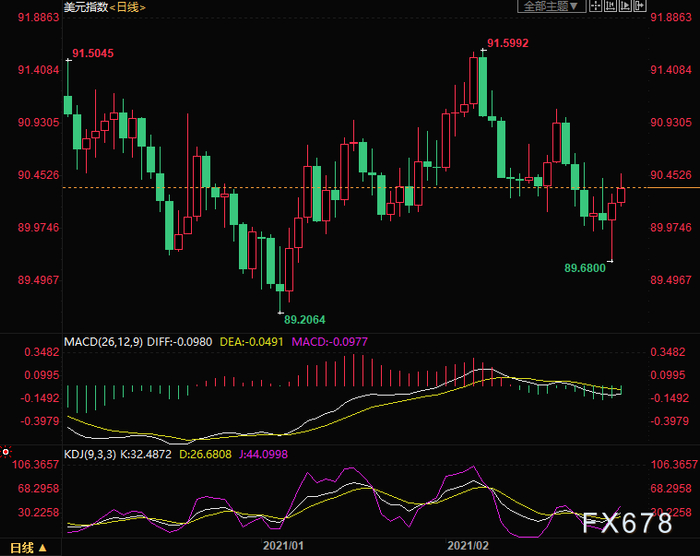Click the right axis 89.4967 label

pyautogui.click(x=671, y=280)
